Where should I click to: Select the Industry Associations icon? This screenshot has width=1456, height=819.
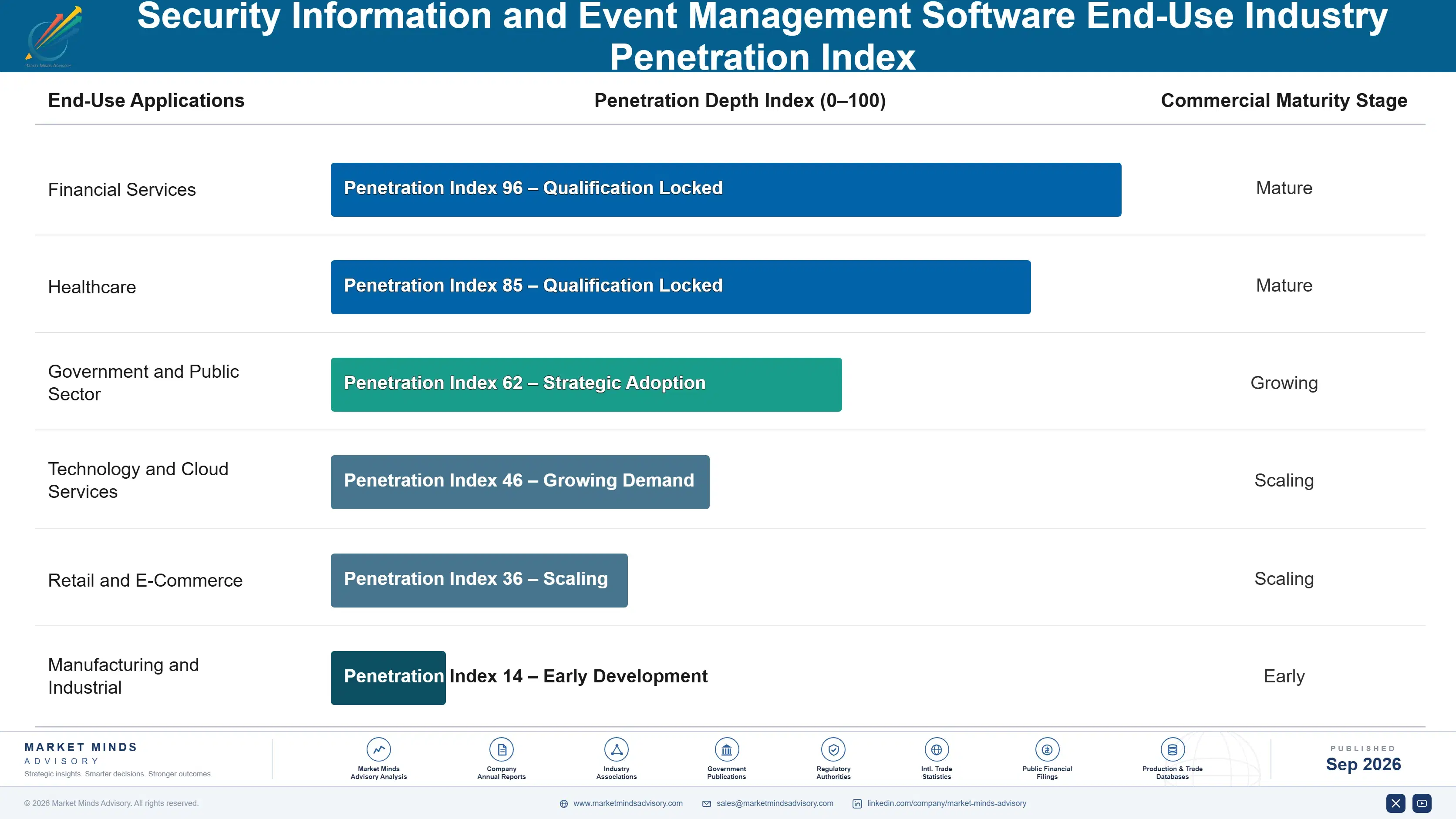[x=617, y=749]
